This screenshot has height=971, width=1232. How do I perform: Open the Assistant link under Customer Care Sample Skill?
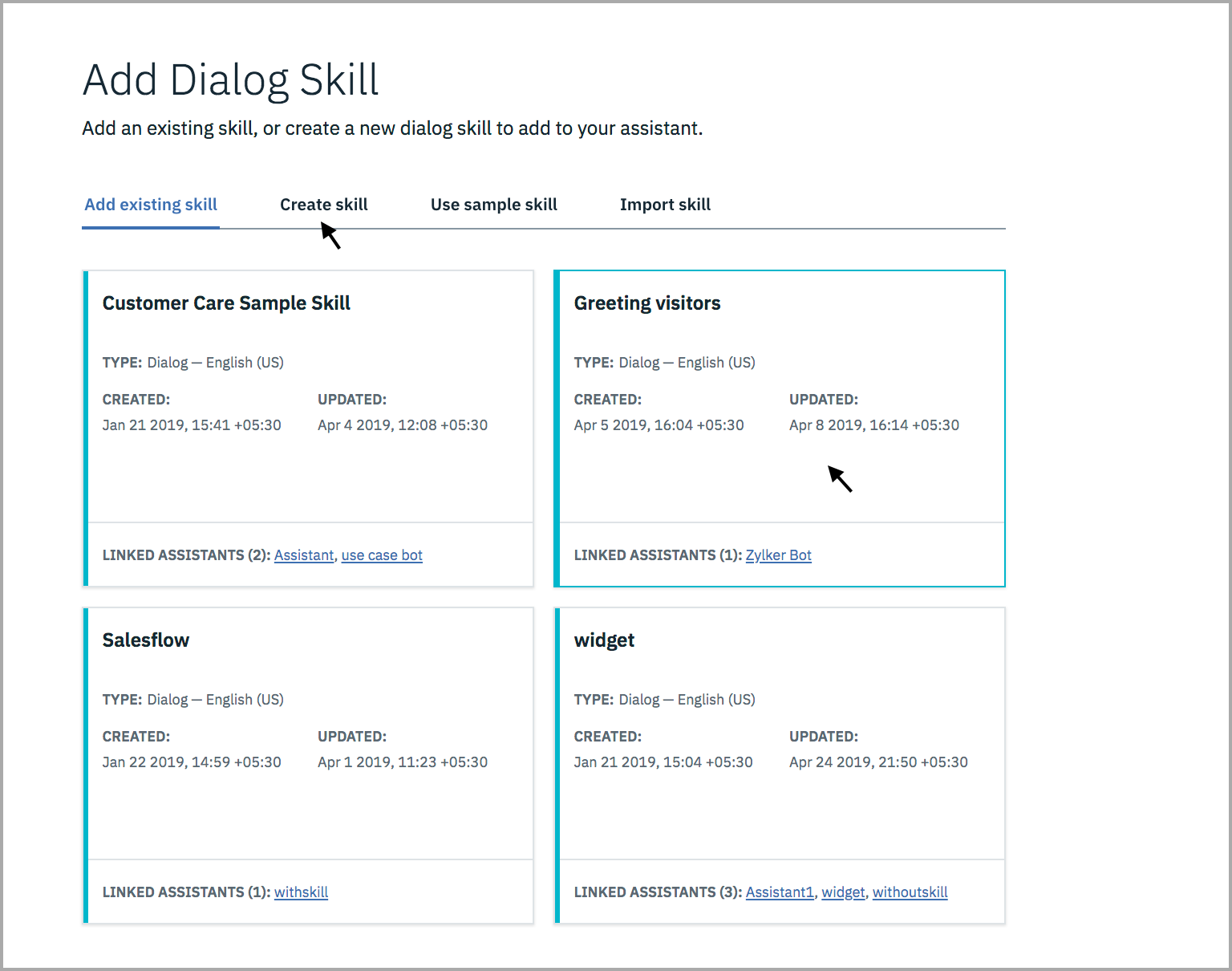(x=304, y=555)
